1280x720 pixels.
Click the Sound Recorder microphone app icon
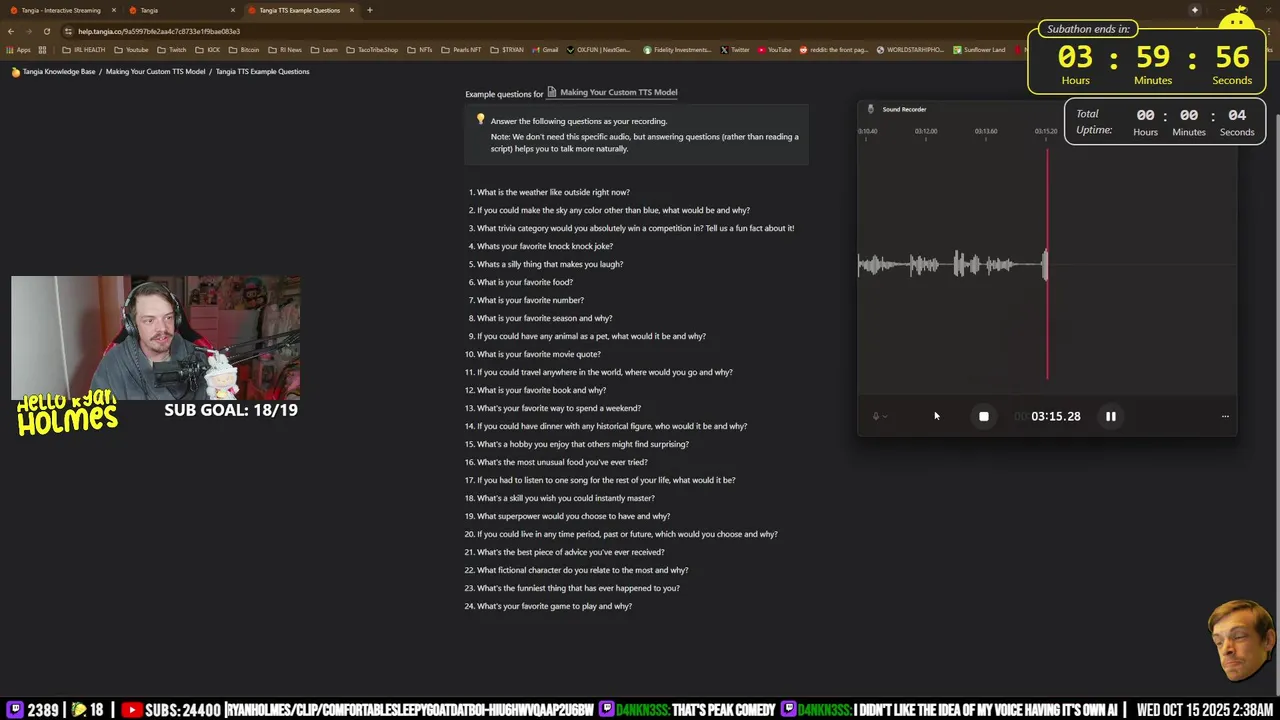tap(871, 109)
